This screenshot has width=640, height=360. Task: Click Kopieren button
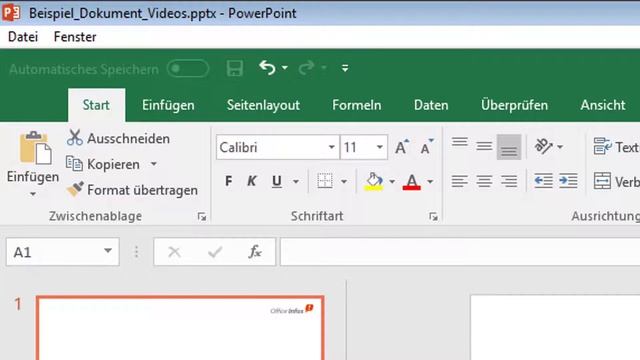click(103, 164)
